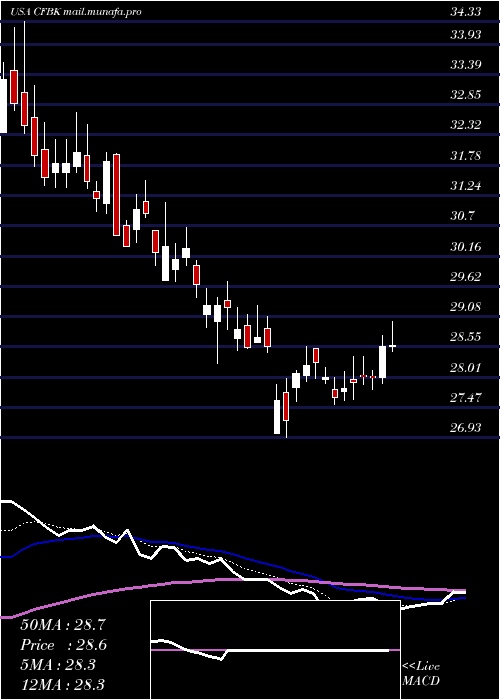Screen dimensions: 500x700
Task: Click the '<<Live MACD' label
Action: coord(421,674)
